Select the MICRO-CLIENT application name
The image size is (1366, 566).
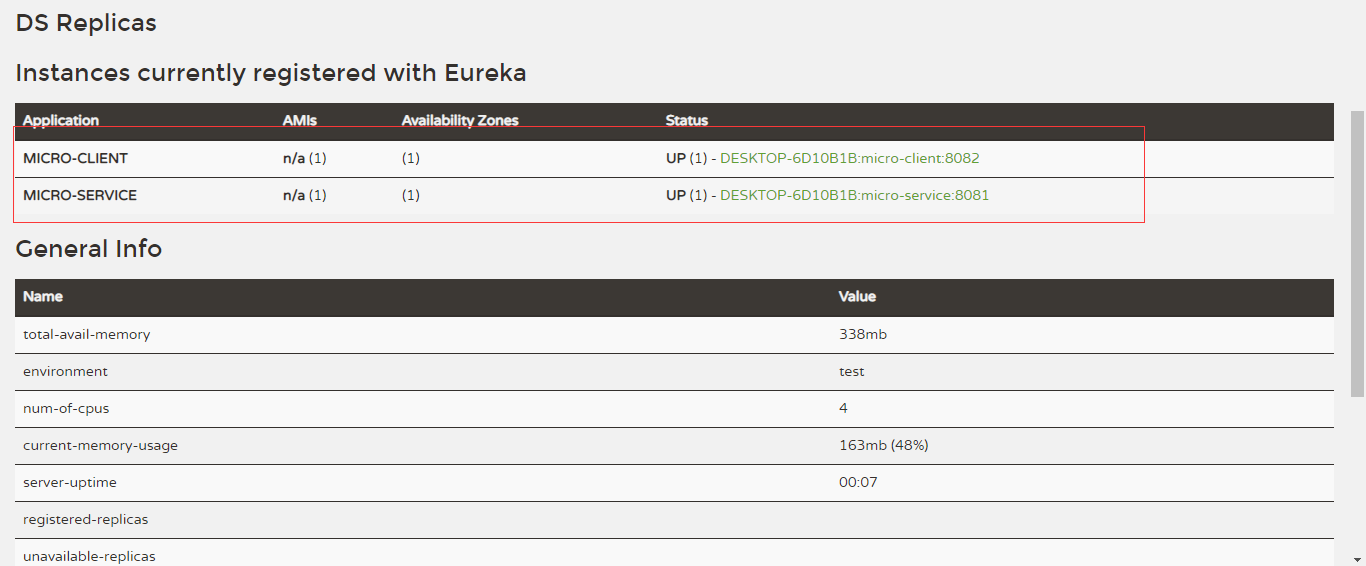76,158
